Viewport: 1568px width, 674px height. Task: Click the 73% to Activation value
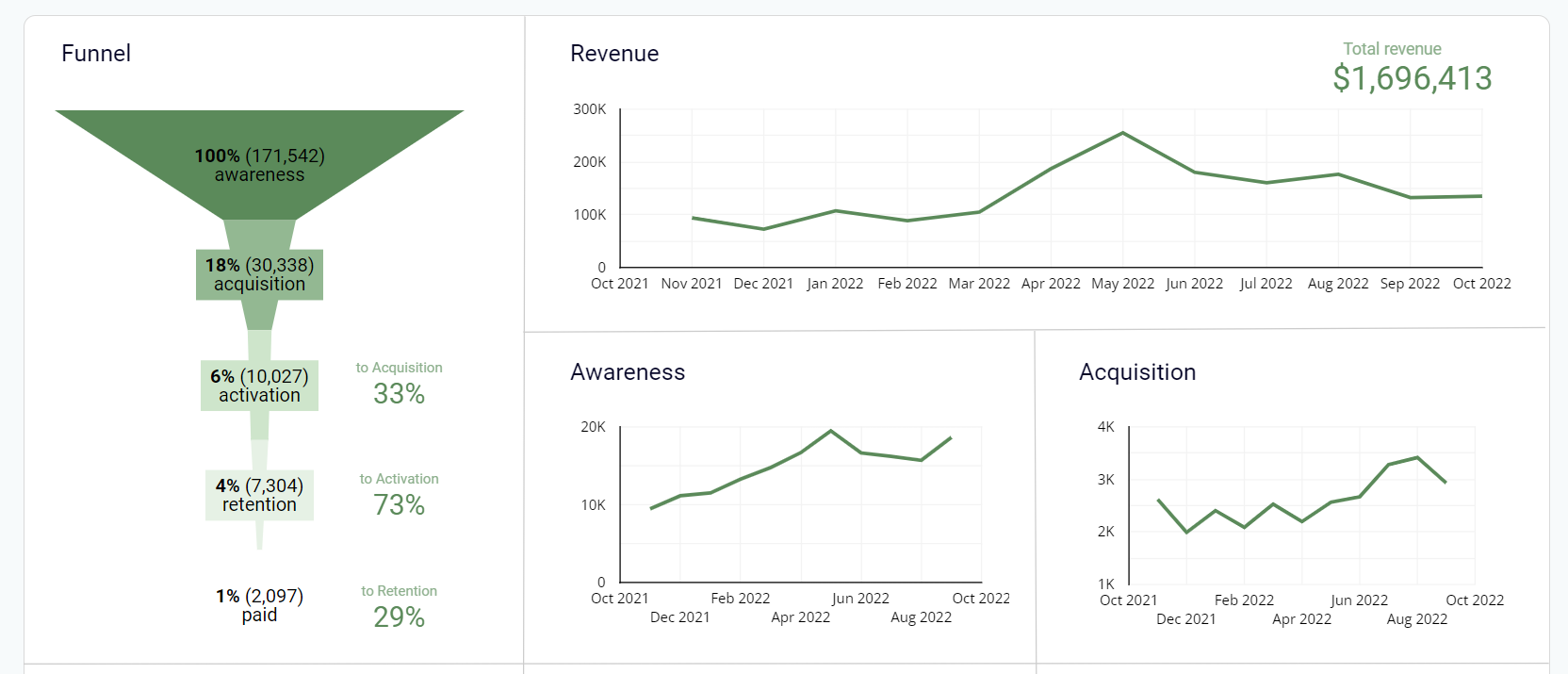(x=399, y=505)
